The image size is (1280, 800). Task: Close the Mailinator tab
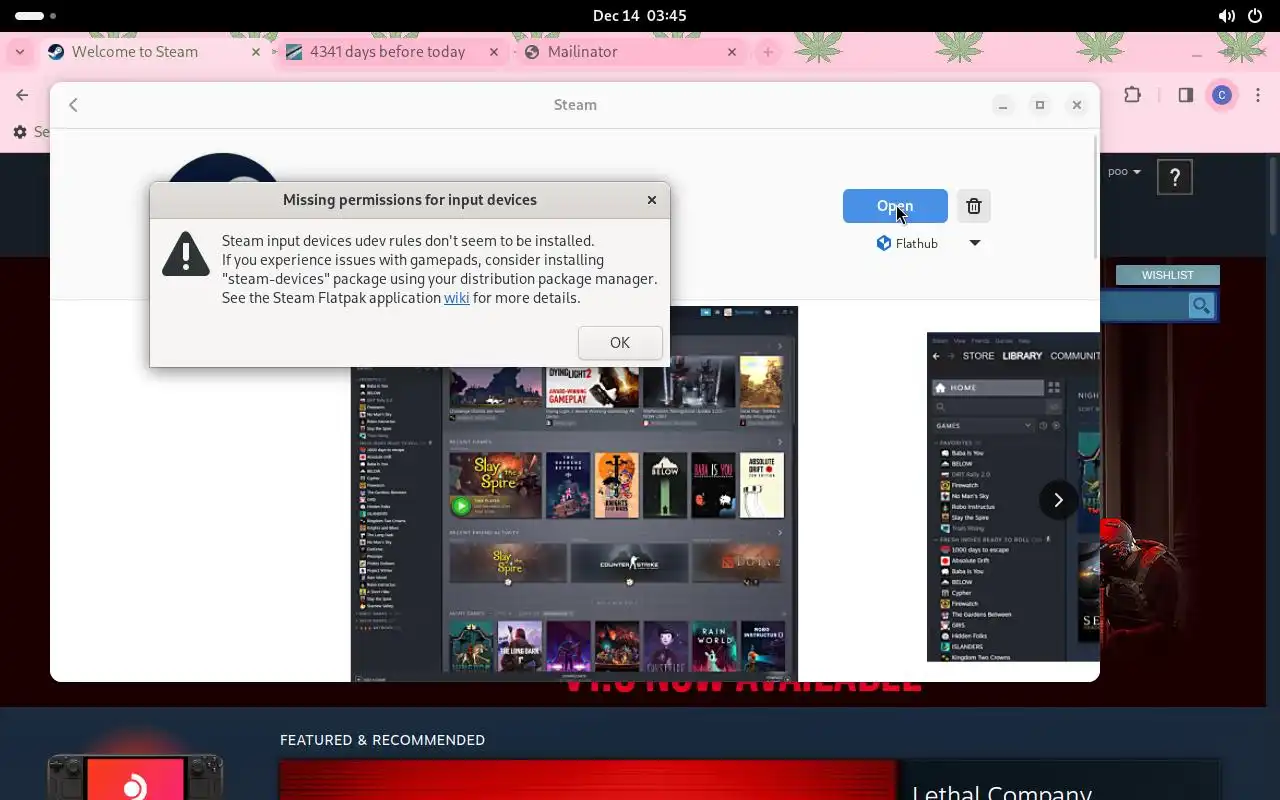pyautogui.click(x=732, y=52)
